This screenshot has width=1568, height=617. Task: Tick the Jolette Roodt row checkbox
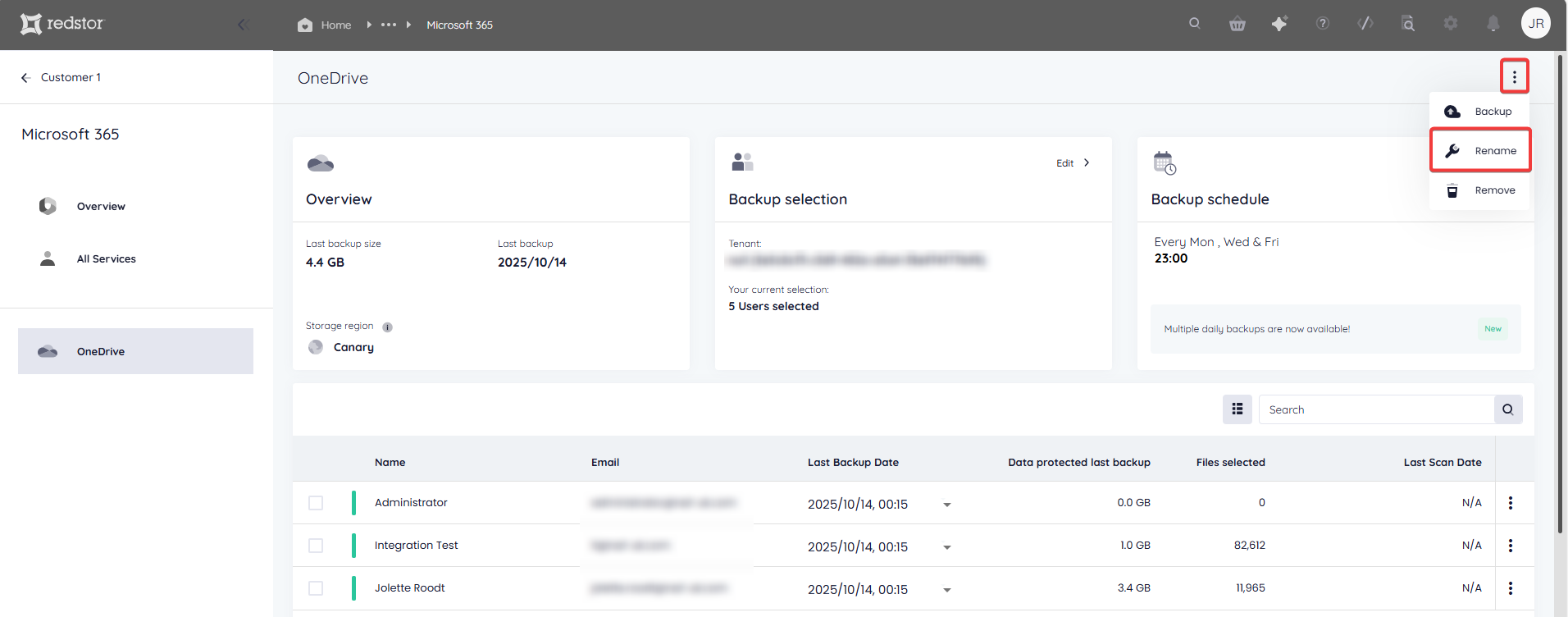[x=316, y=588]
